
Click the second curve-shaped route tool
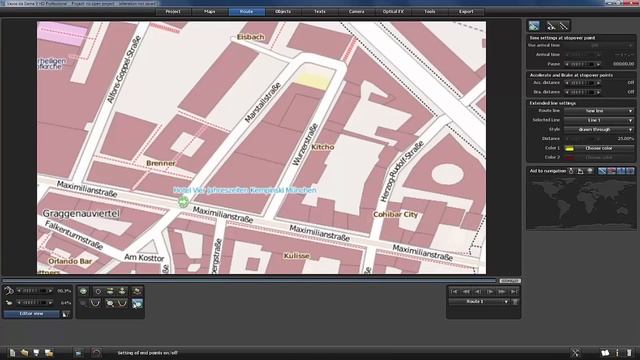click(122, 303)
